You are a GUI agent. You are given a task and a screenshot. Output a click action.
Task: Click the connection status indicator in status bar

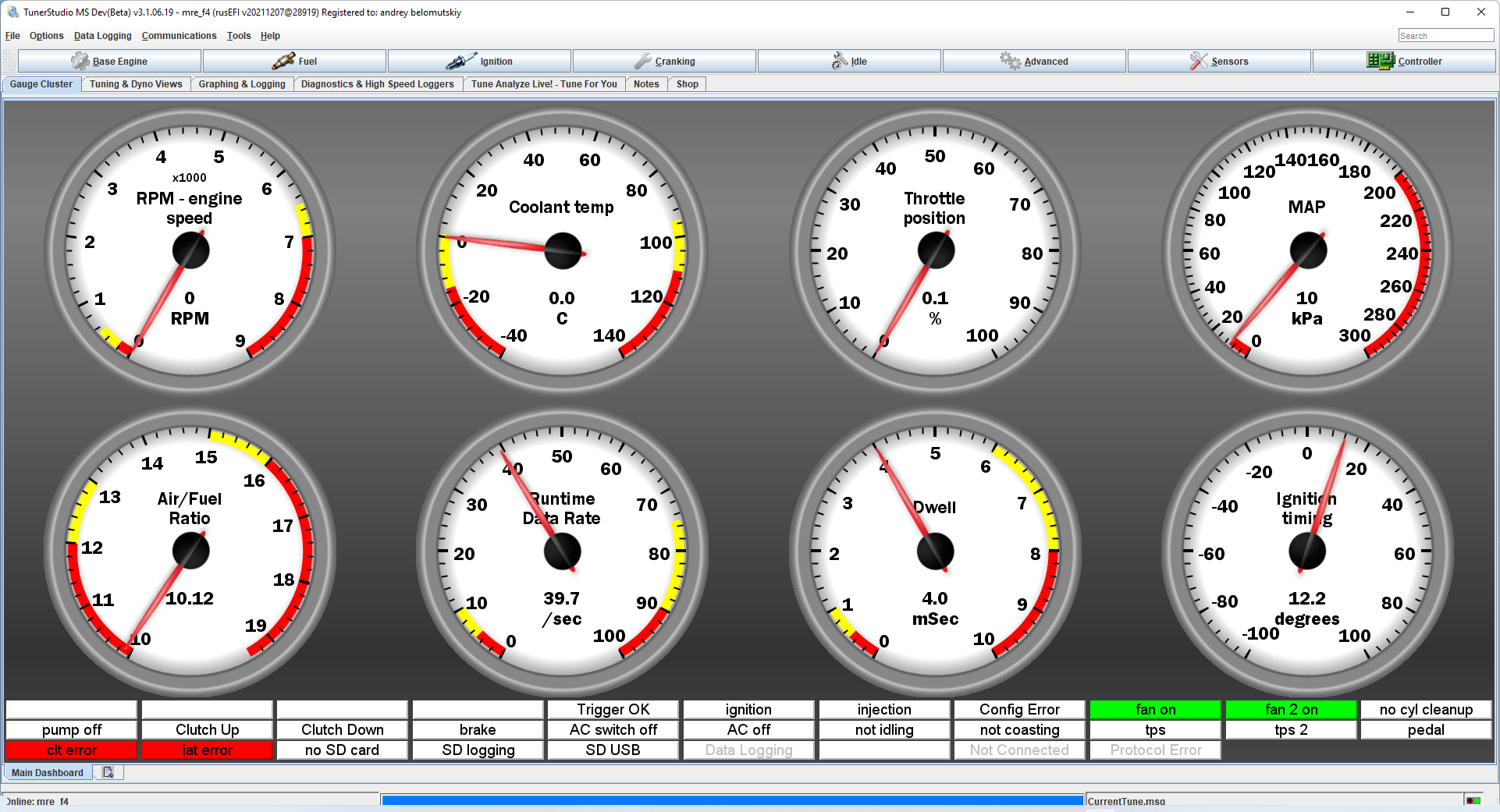click(1473, 801)
